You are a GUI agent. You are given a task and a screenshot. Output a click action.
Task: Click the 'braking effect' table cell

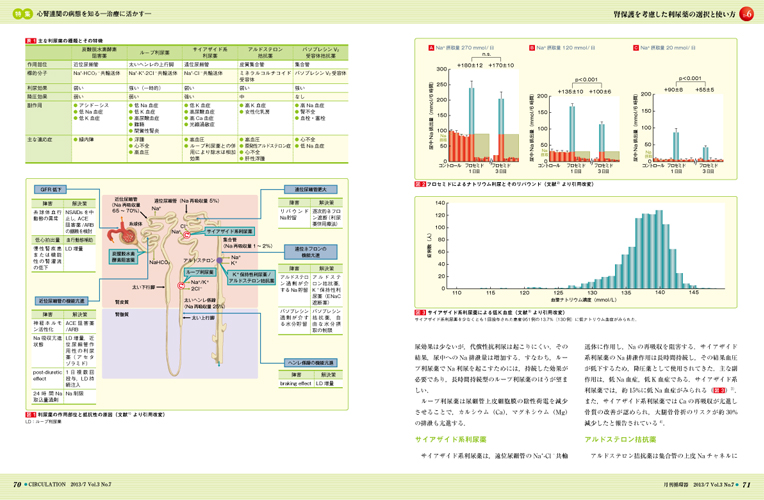point(296,384)
